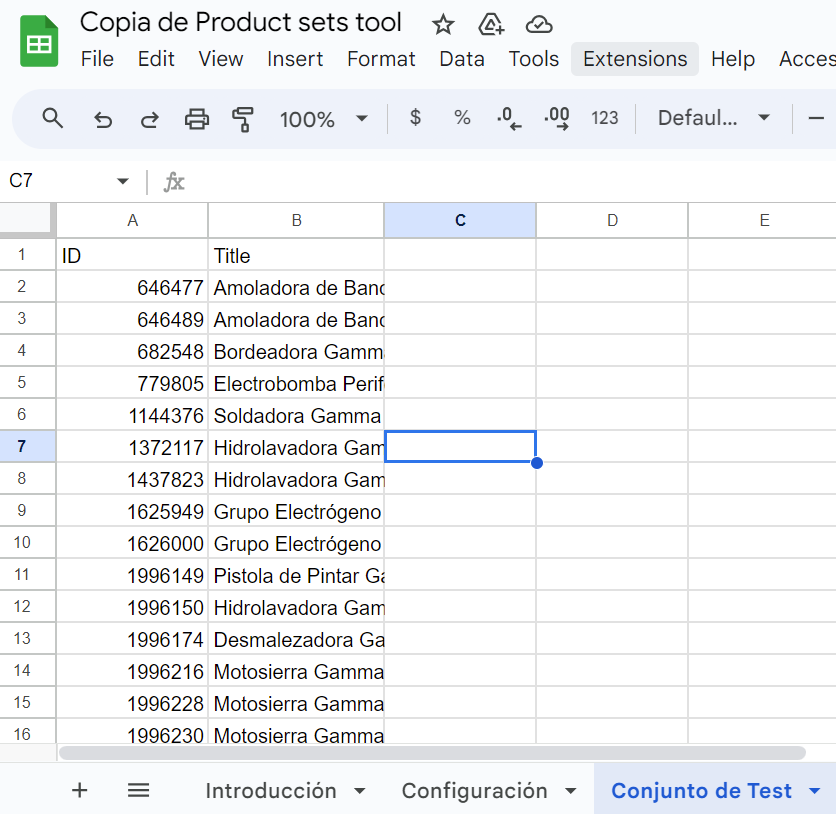Click the select-all corner box
This screenshot has height=814, width=836.
point(27,219)
